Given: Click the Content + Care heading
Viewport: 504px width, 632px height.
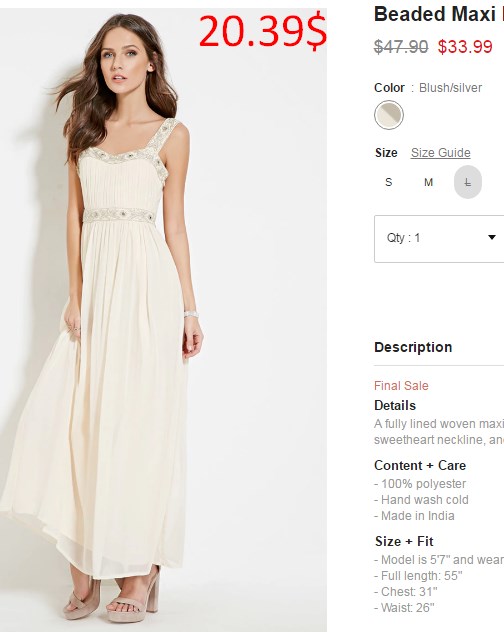Looking at the screenshot, I should pyautogui.click(x=420, y=465).
